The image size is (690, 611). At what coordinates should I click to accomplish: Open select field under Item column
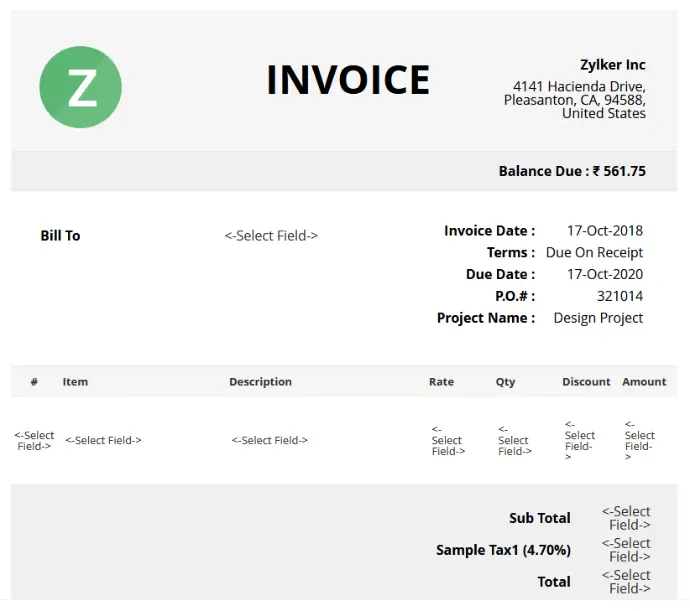(x=103, y=441)
